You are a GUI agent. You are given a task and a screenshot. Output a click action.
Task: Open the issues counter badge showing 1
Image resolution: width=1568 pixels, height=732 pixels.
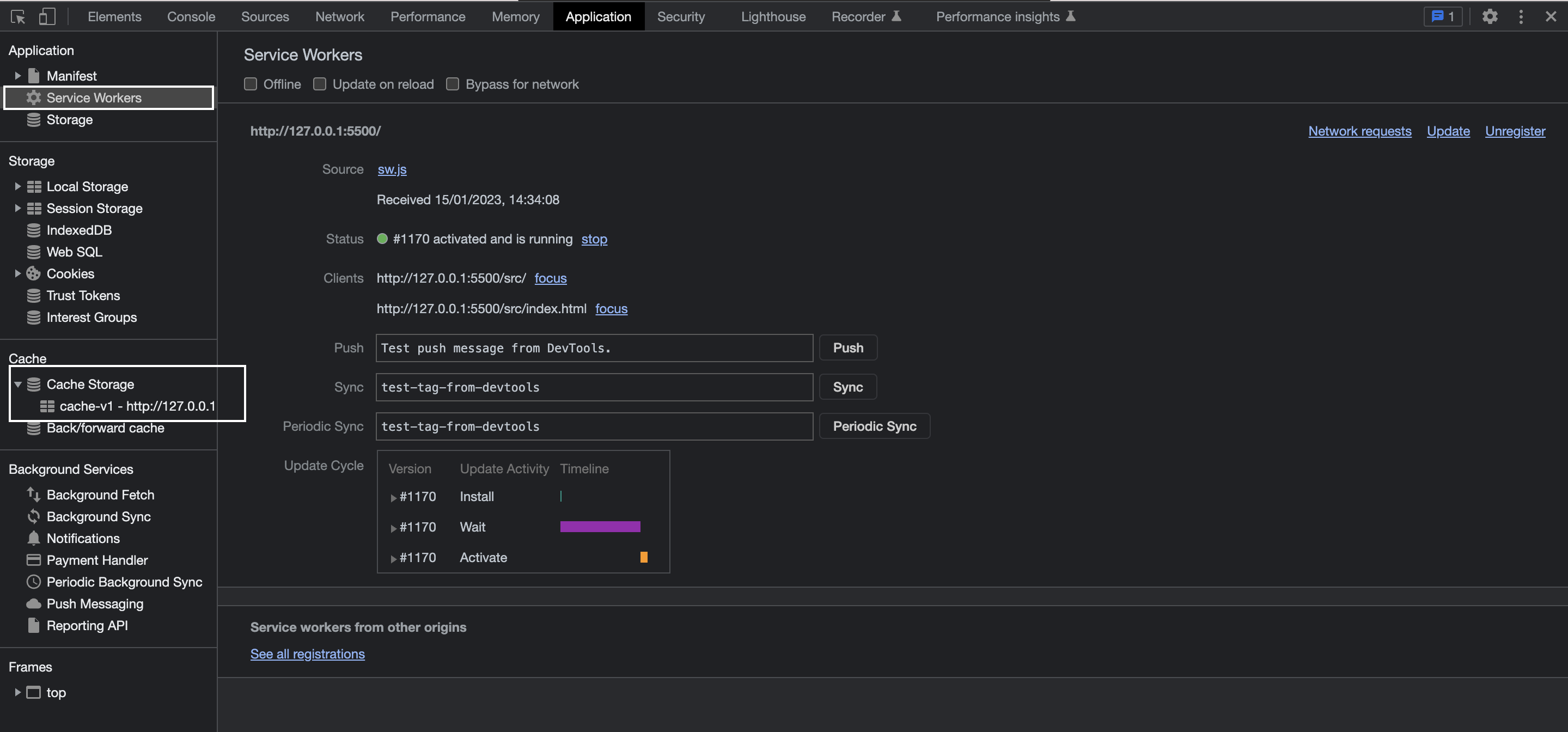(x=1443, y=16)
